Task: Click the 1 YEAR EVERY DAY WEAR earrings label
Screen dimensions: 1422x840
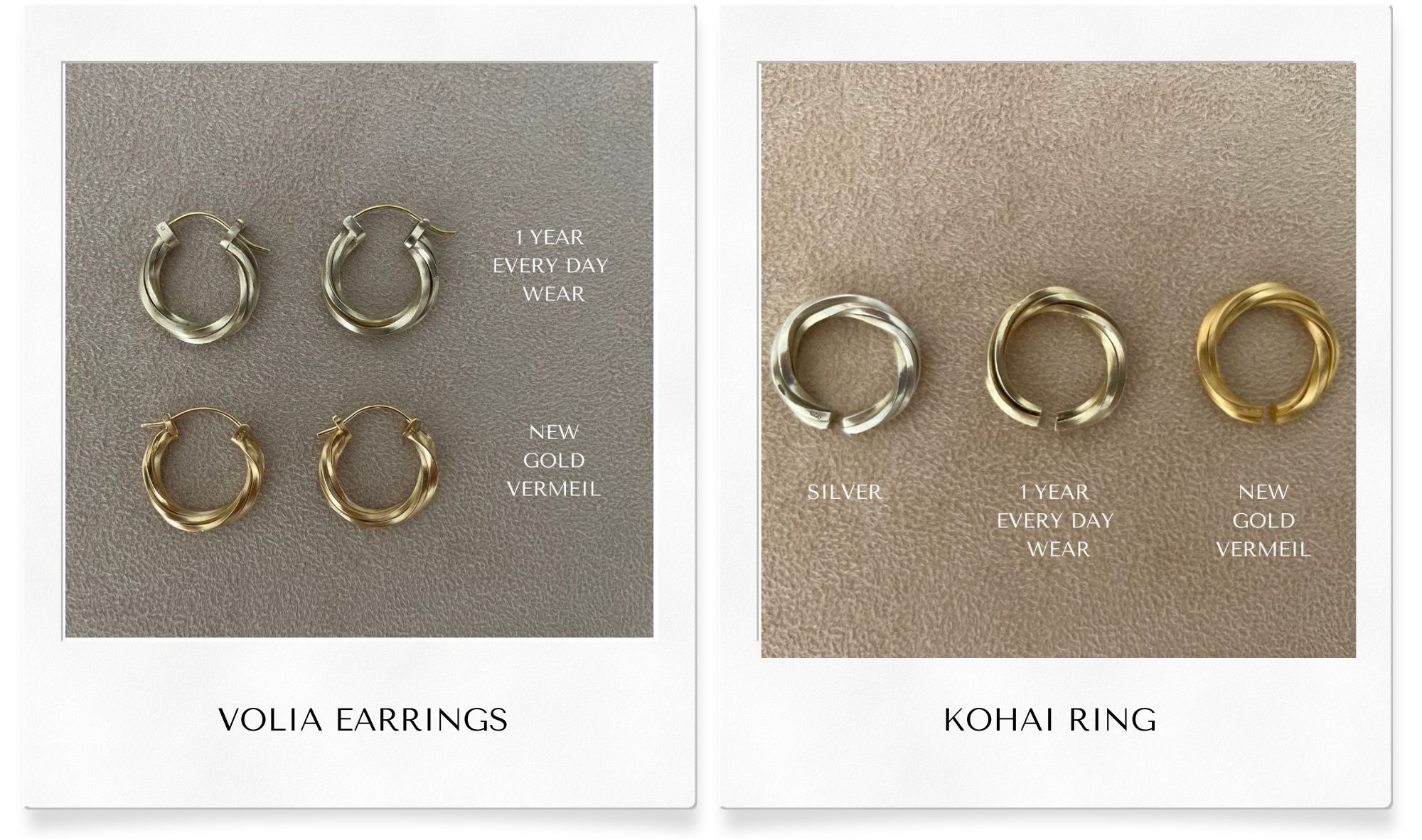Action: [x=551, y=265]
